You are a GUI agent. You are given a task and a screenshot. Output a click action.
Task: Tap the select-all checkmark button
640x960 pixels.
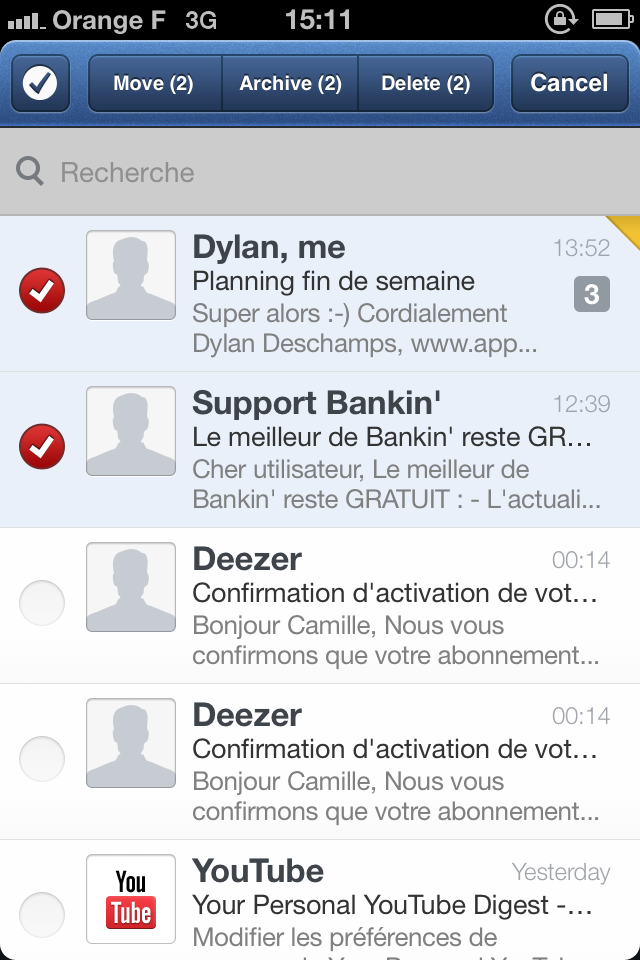tap(40, 83)
